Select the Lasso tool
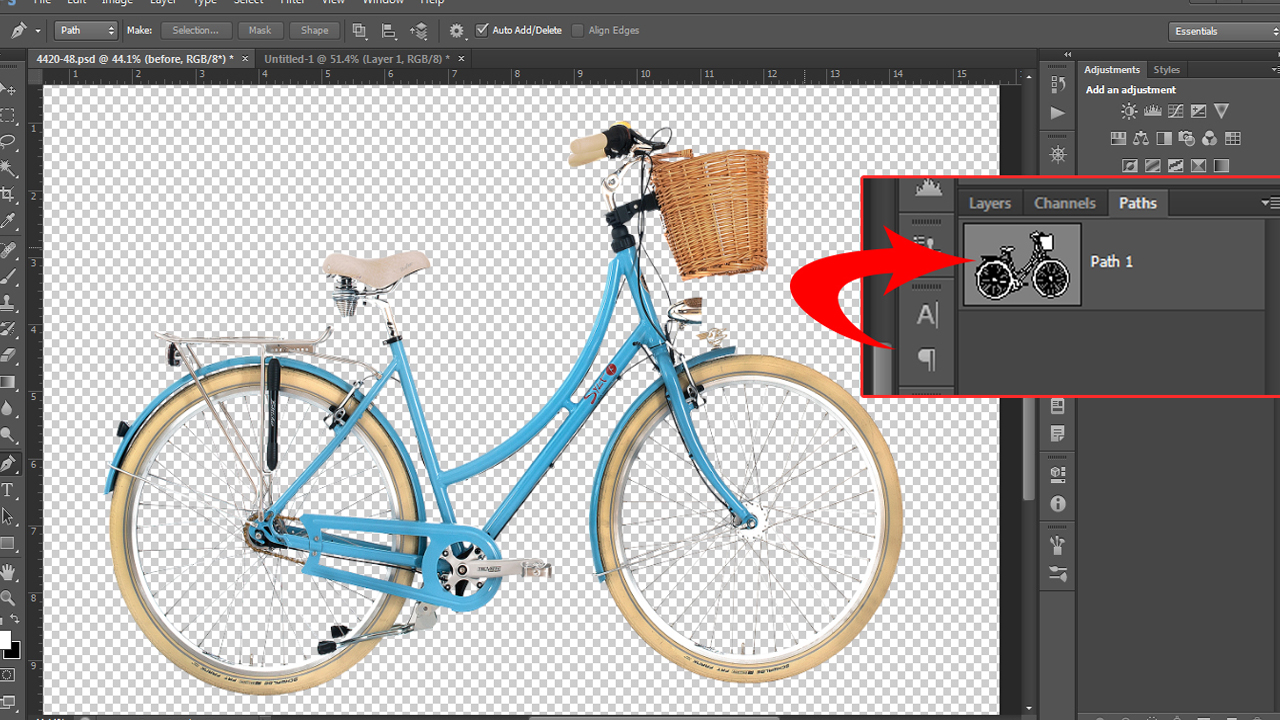This screenshot has height=720, width=1280. [x=8, y=142]
